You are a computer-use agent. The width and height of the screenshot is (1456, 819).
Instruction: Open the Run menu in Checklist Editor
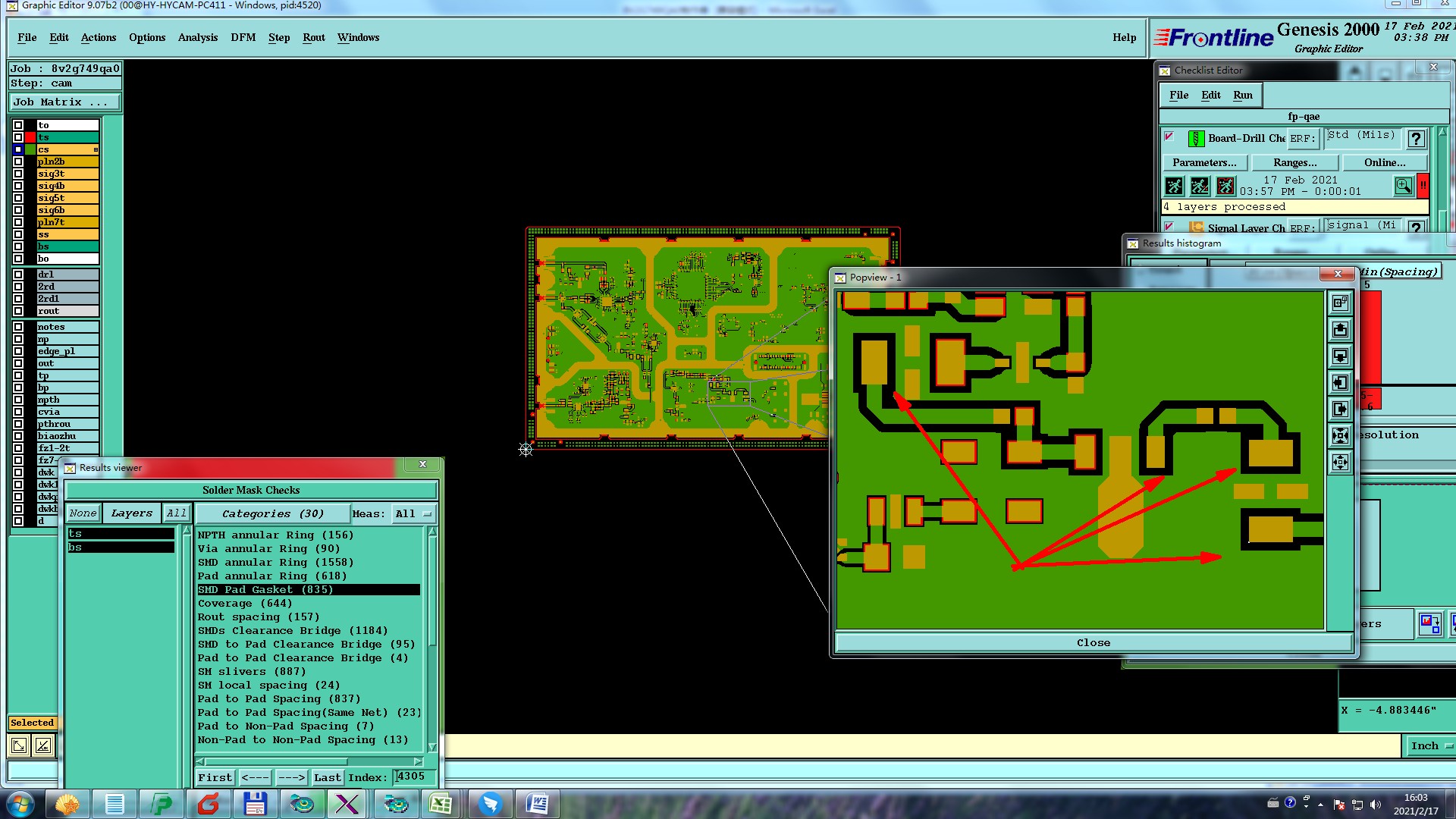click(1242, 95)
